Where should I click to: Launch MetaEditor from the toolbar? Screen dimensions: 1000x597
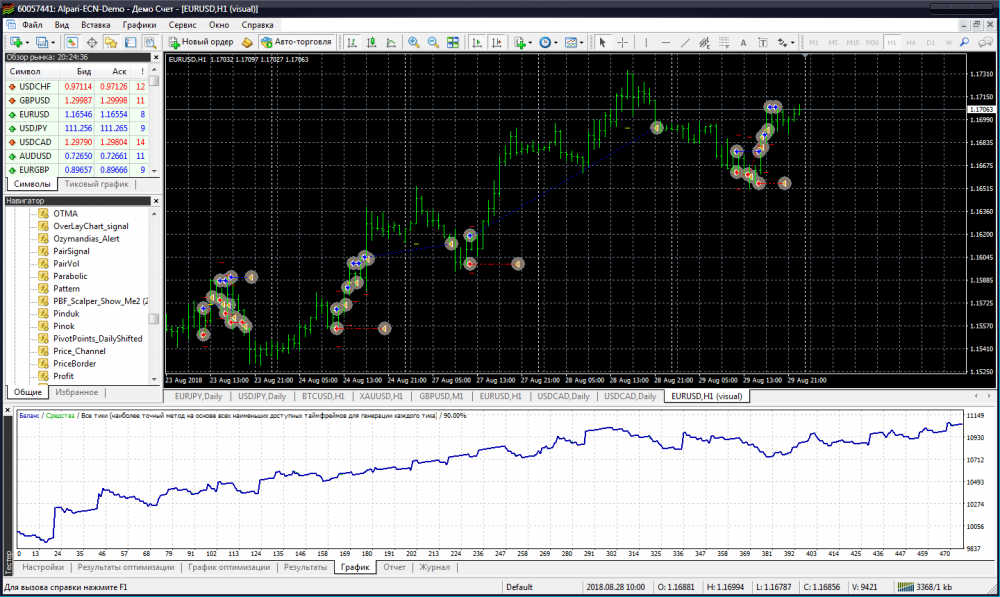[247, 42]
